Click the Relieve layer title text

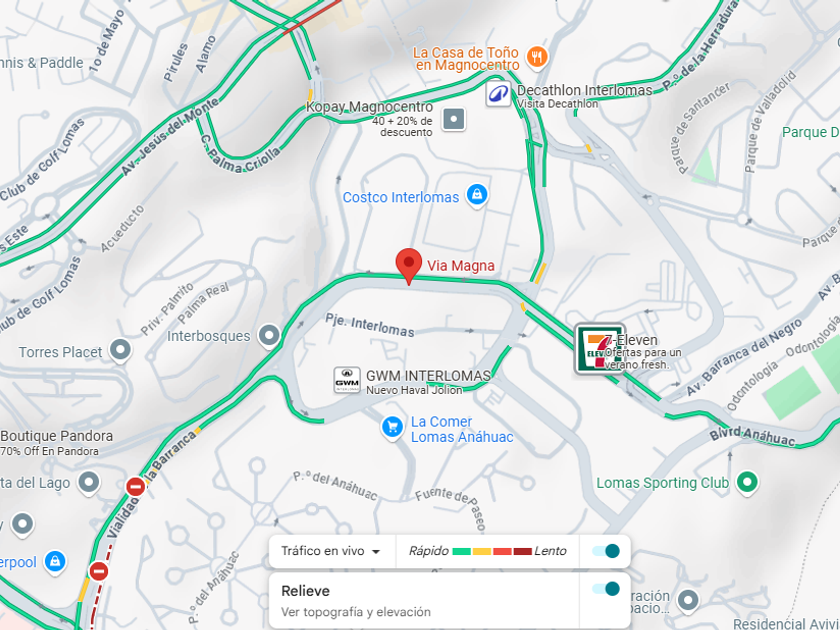[305, 591]
